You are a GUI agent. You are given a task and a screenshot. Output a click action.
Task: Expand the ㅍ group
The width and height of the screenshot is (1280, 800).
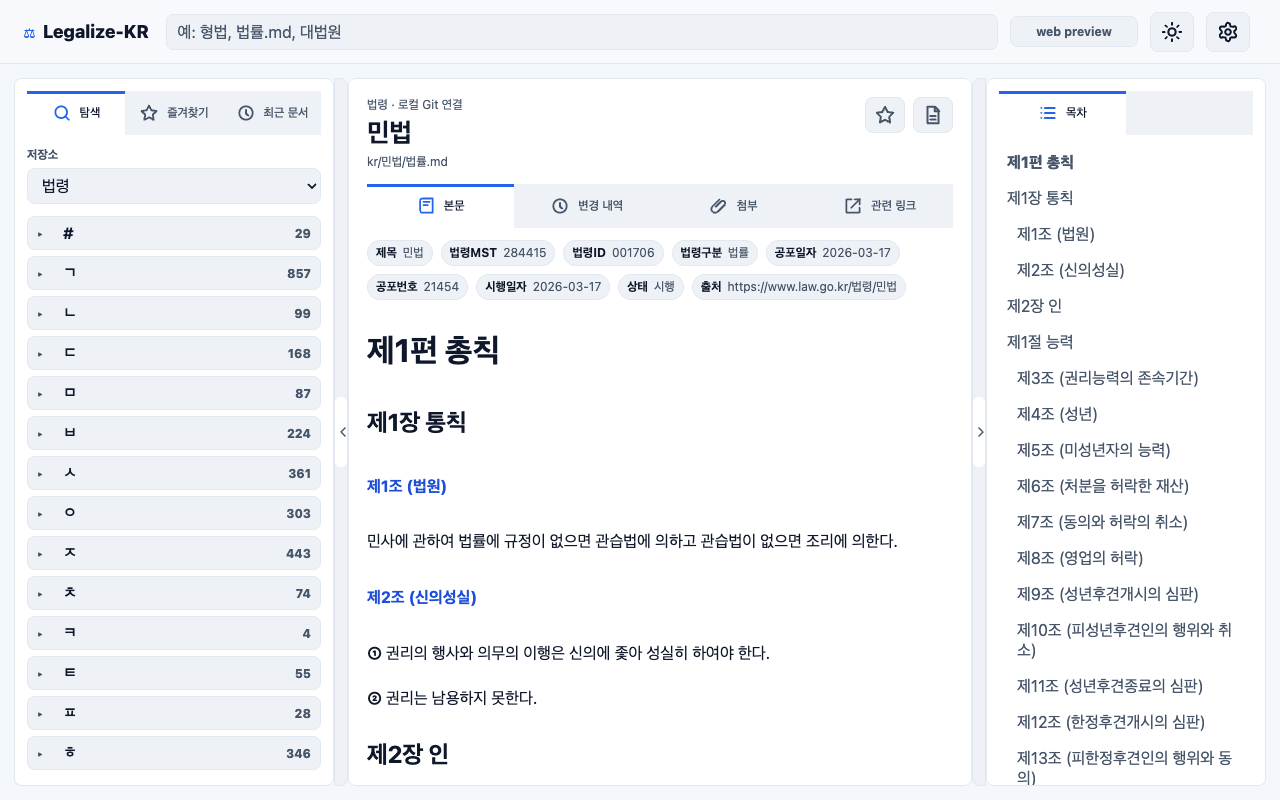[174, 713]
